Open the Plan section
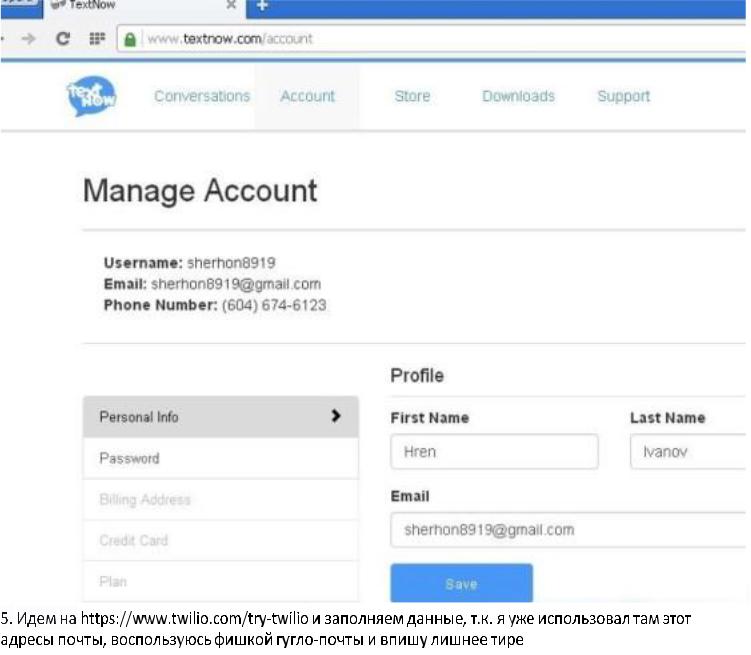The width and height of the screenshot is (751, 655). 221,581
